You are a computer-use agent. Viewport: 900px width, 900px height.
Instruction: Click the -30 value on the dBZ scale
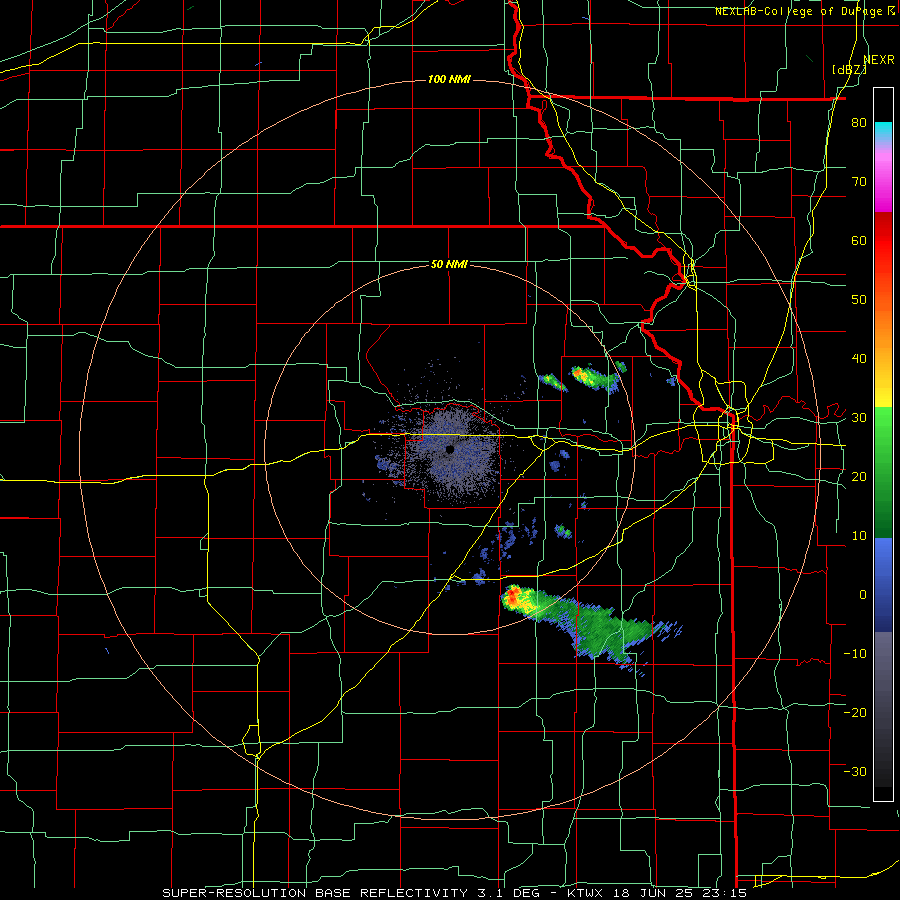(x=855, y=771)
